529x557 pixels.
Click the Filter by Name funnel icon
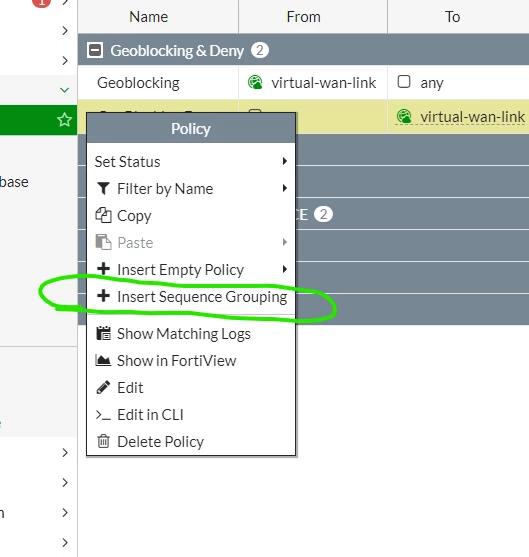coord(103,189)
